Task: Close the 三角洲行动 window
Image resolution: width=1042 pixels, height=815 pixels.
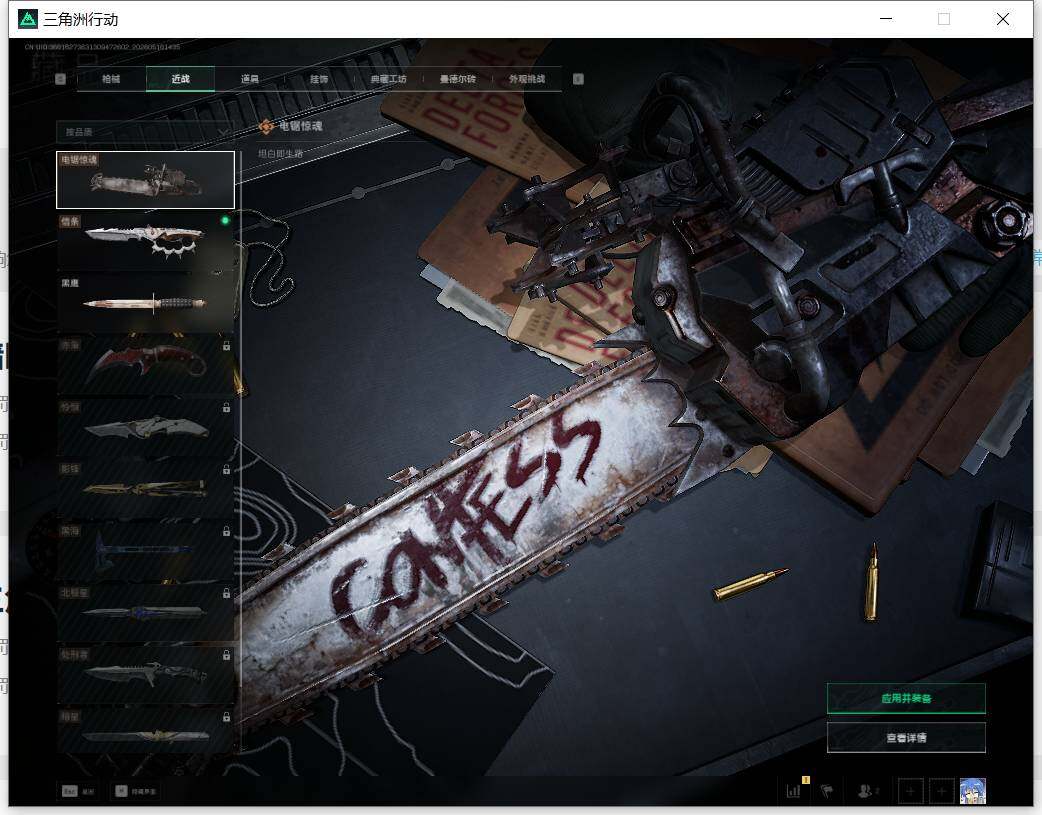Action: (1003, 19)
